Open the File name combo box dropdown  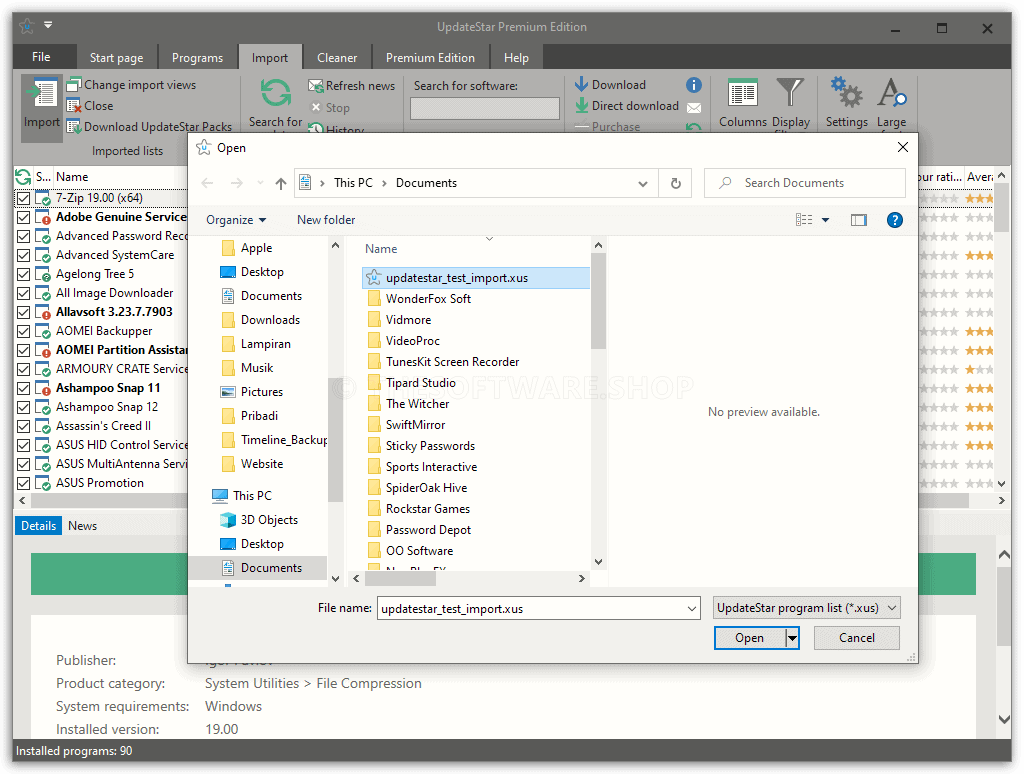tap(692, 609)
